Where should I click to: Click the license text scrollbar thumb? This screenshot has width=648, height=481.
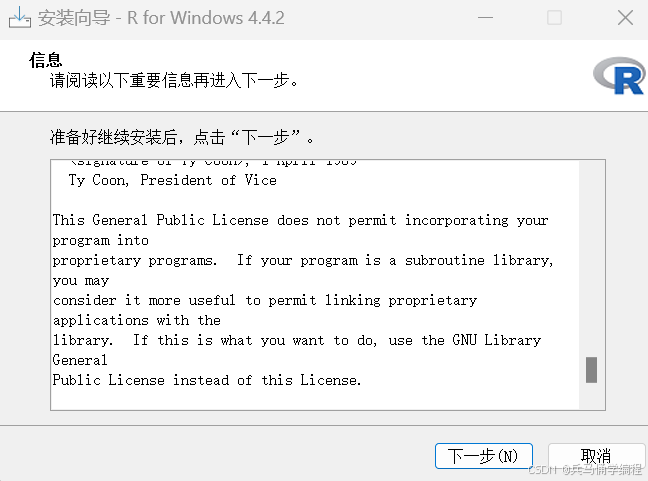pos(591,370)
